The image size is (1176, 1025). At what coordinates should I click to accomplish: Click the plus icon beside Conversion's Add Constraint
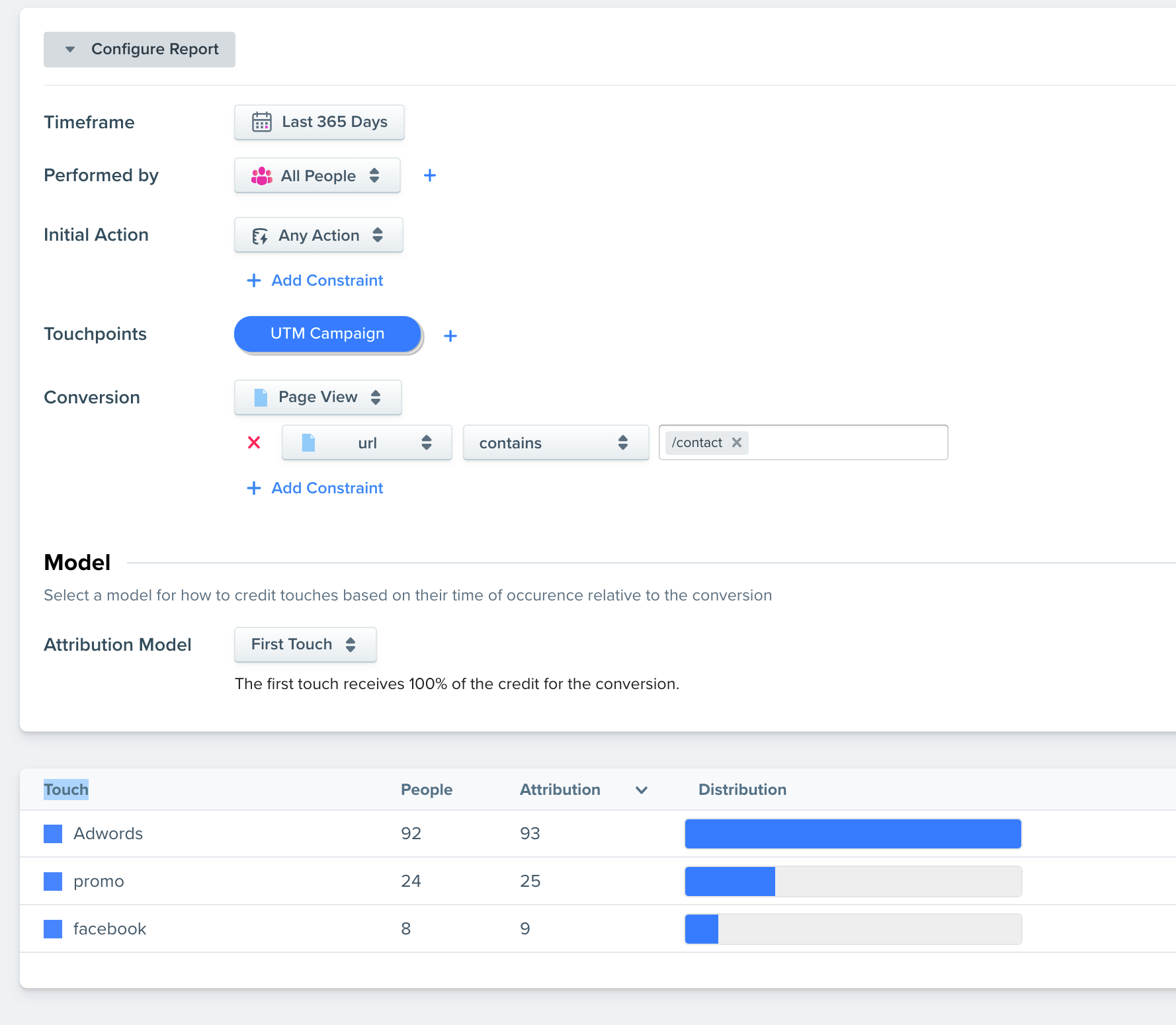coord(254,488)
